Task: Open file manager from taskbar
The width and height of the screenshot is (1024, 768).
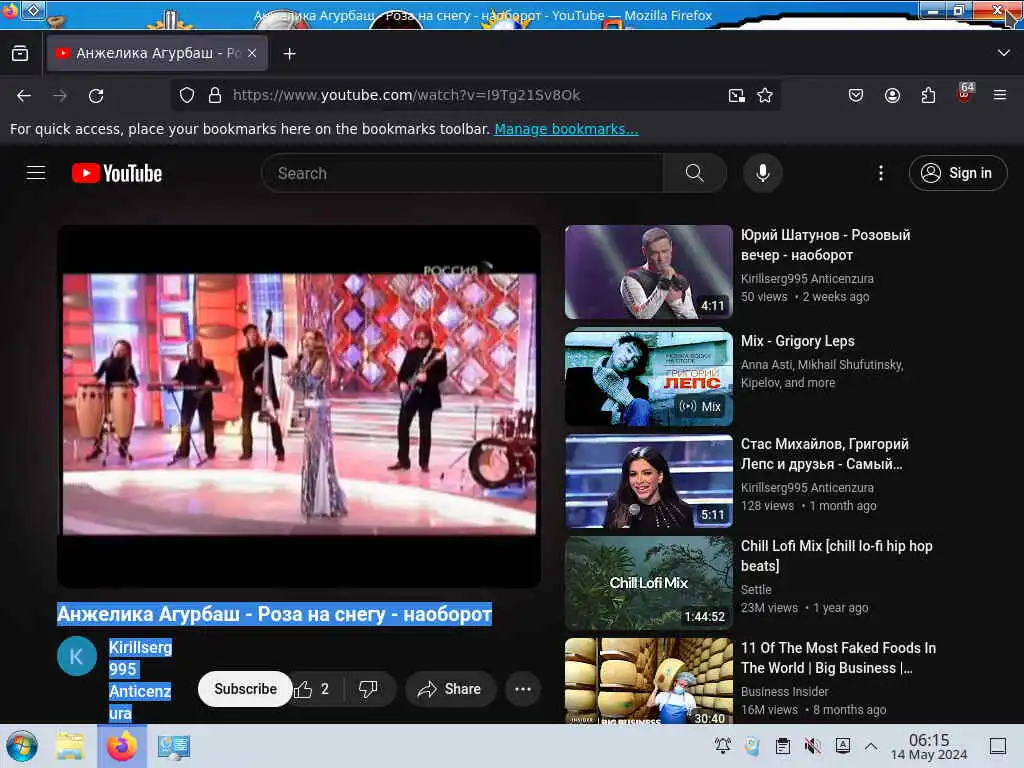Action: click(70, 746)
